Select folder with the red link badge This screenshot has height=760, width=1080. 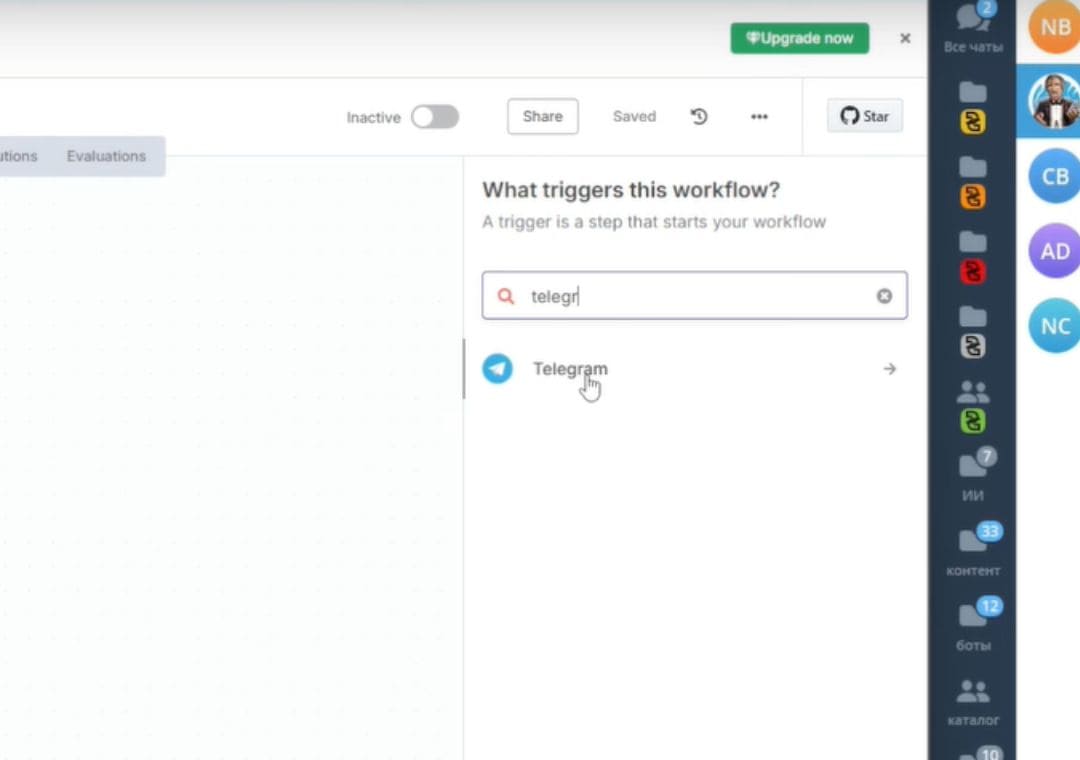pyautogui.click(x=972, y=256)
